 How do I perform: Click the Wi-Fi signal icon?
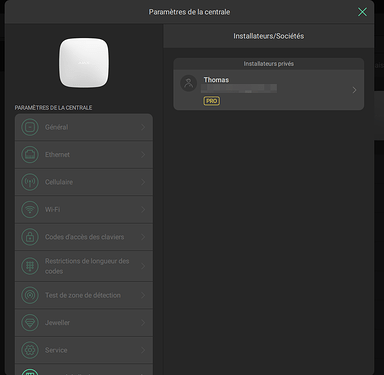[30, 209]
